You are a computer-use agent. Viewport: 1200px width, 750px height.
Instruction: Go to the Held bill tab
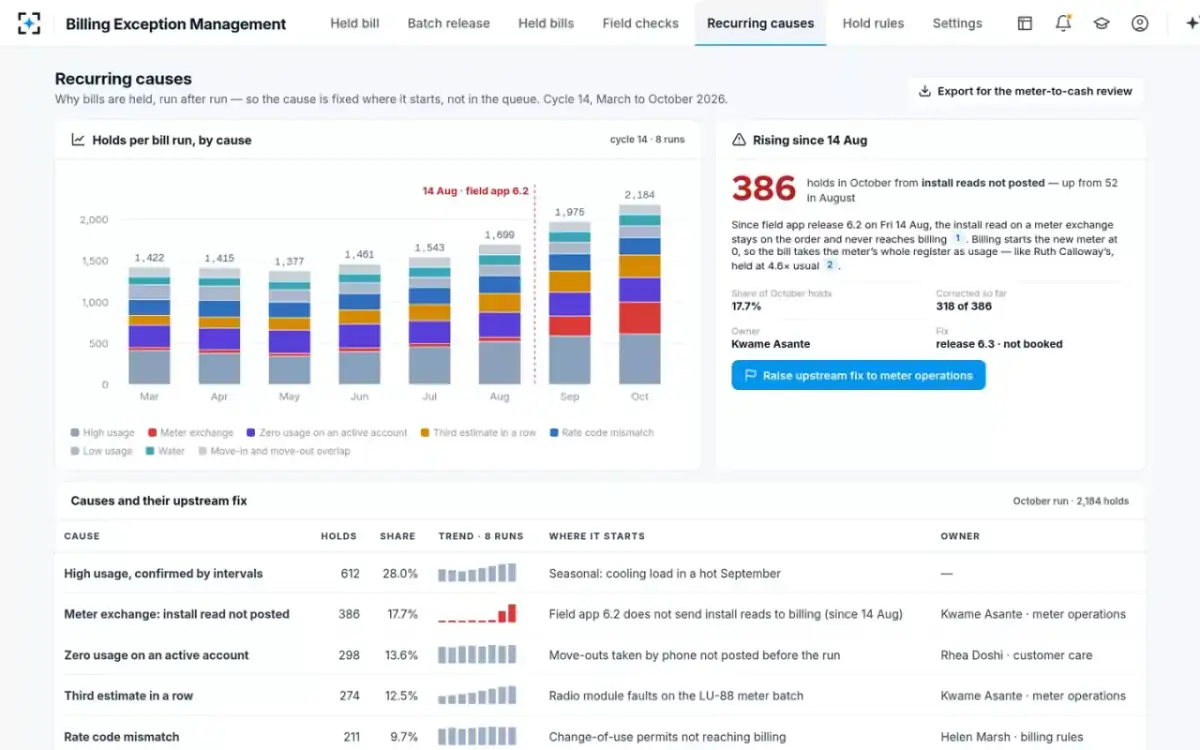coord(355,23)
